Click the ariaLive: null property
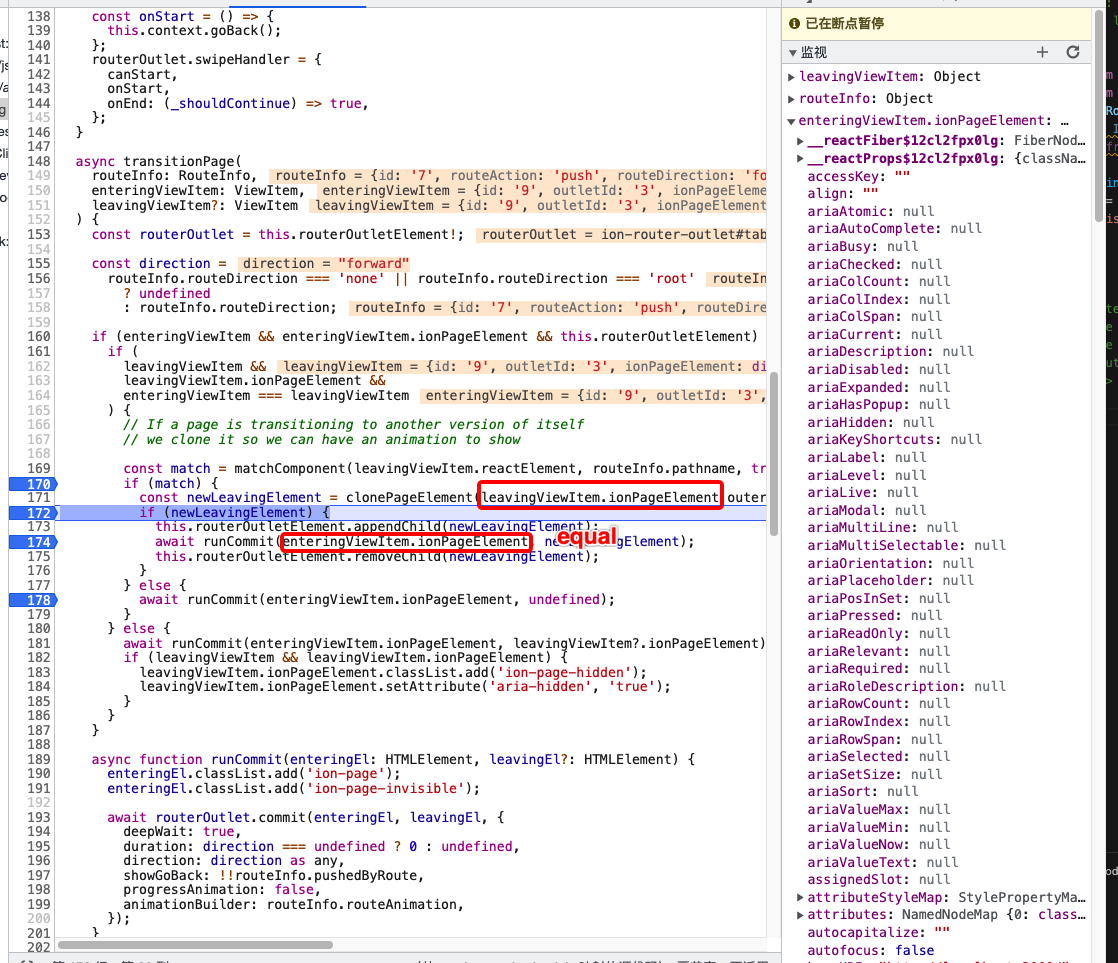The width and height of the screenshot is (1118, 963). 863,493
